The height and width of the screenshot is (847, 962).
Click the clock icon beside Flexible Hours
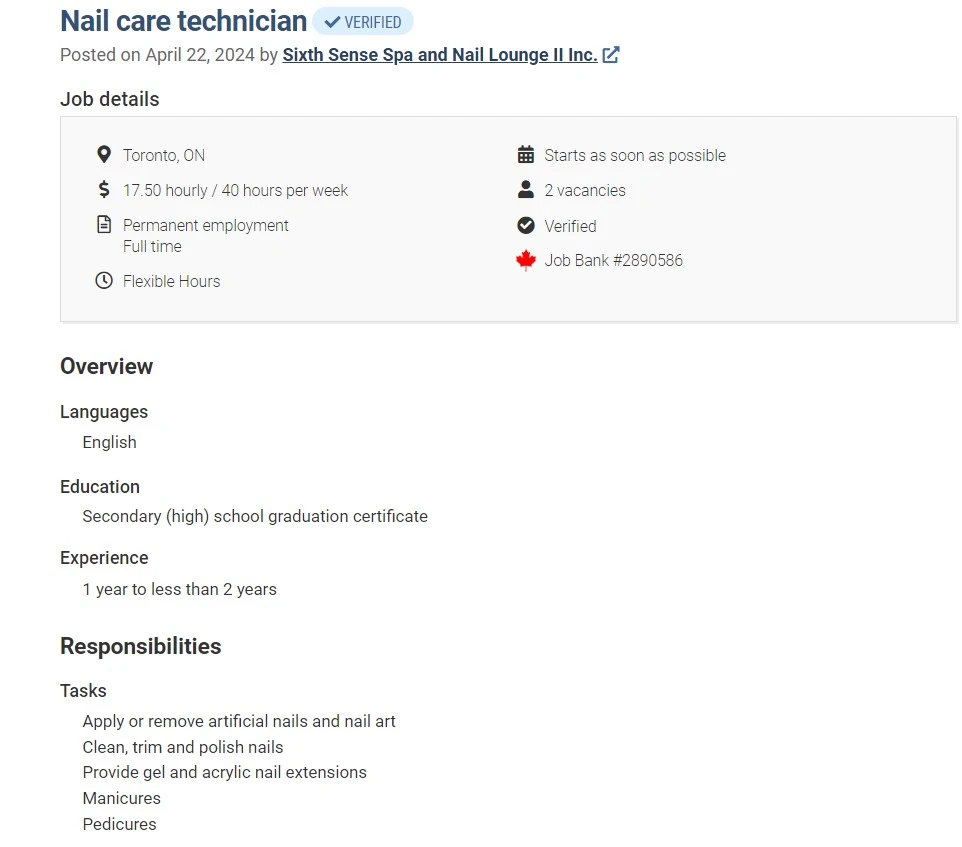coord(104,281)
